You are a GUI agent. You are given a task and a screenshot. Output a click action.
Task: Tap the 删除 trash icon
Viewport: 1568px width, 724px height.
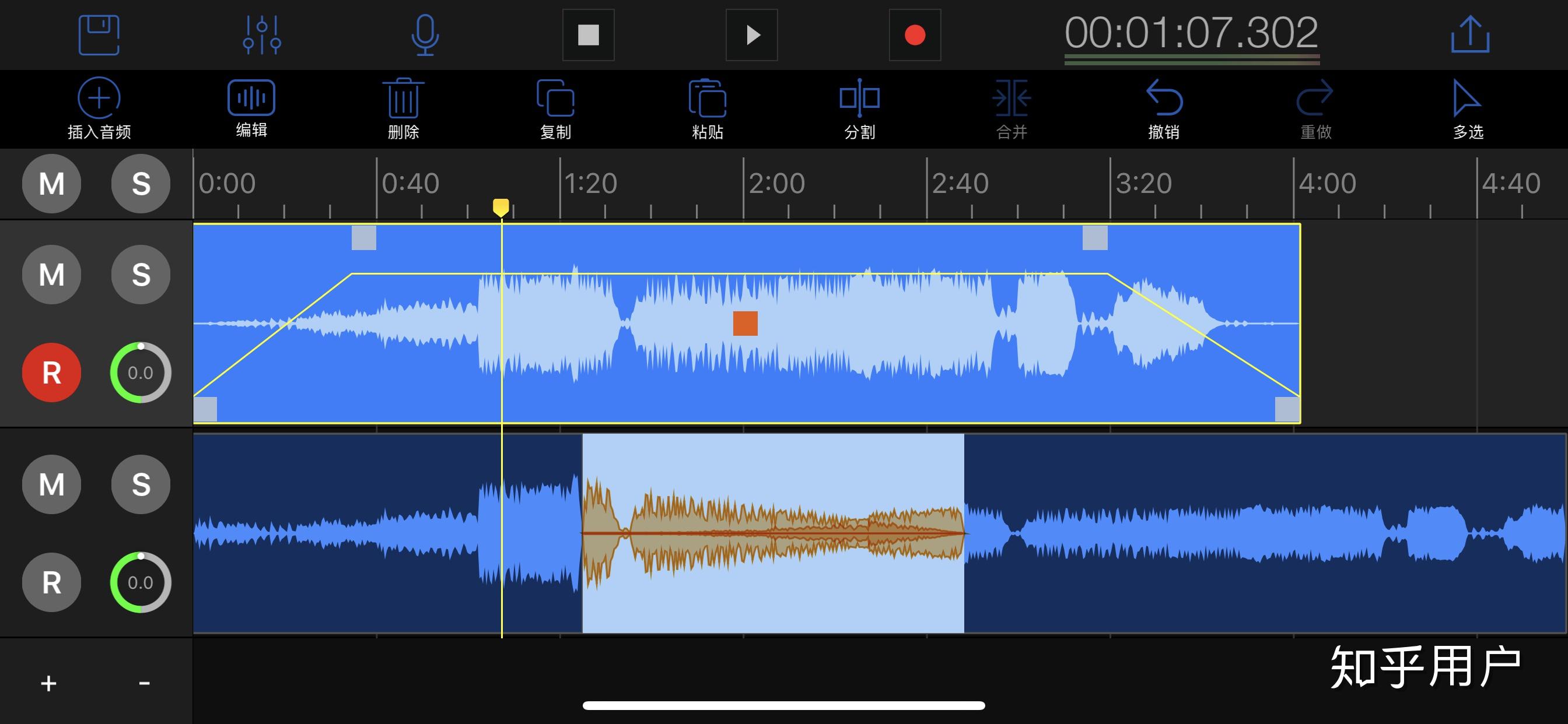[403, 109]
